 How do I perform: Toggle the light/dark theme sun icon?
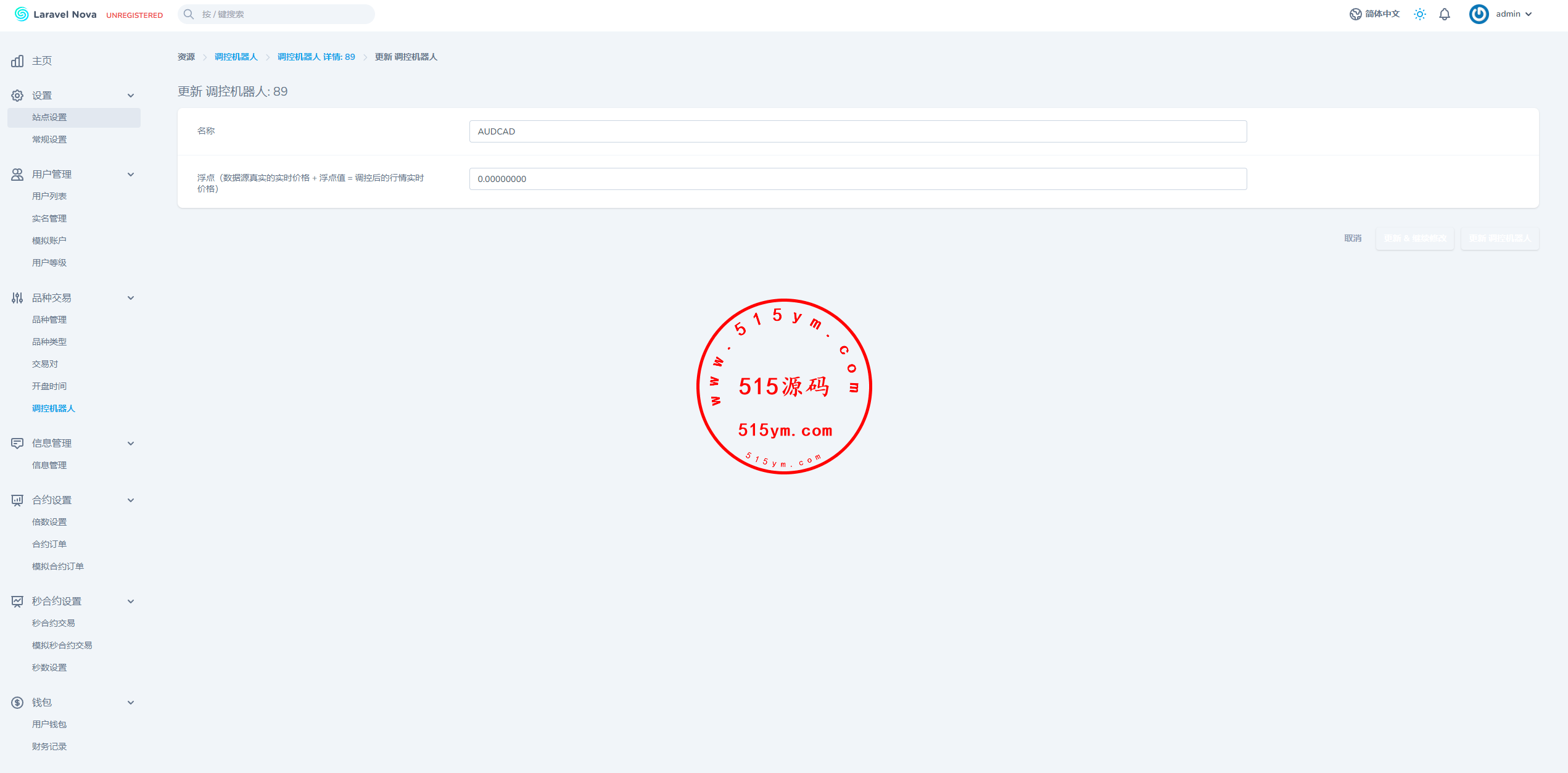1419,14
